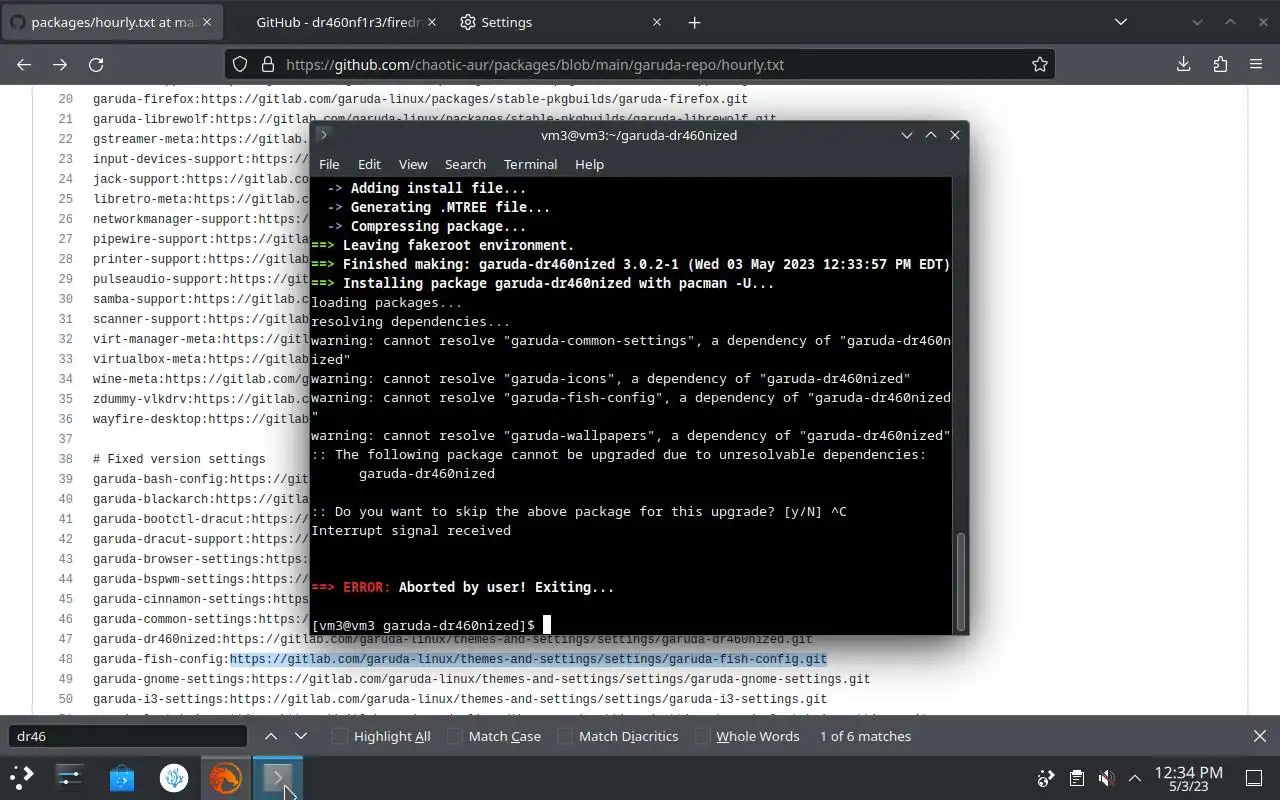Open the terminal window title menu icon
The image size is (1280, 800).
point(323,135)
